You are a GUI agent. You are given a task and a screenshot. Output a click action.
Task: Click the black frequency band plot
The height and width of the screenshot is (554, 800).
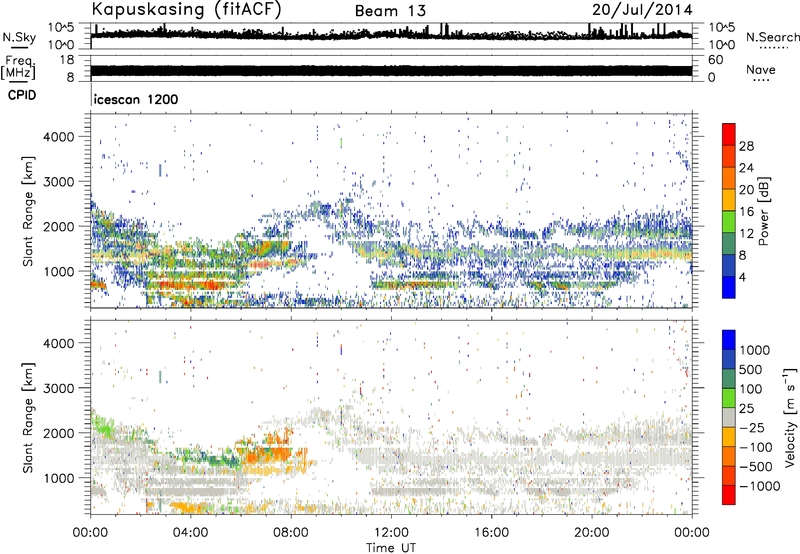click(391, 70)
